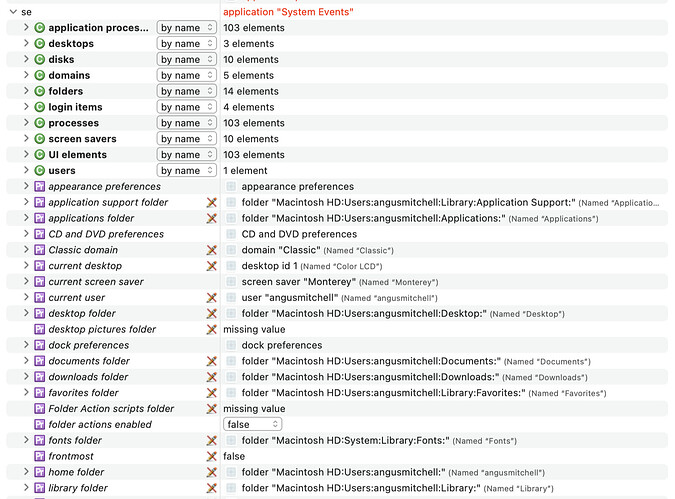Click read-only pencil icon for favorites folder
This screenshot has height=499, width=675.
211,393
